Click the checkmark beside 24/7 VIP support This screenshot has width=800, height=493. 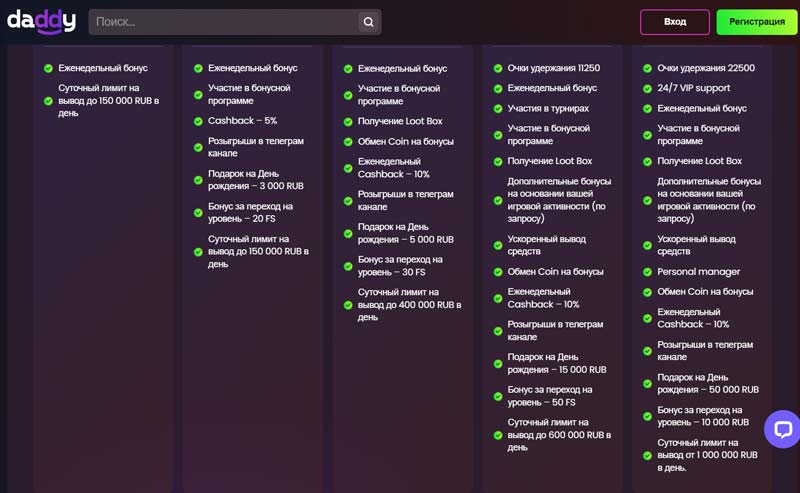(x=648, y=88)
